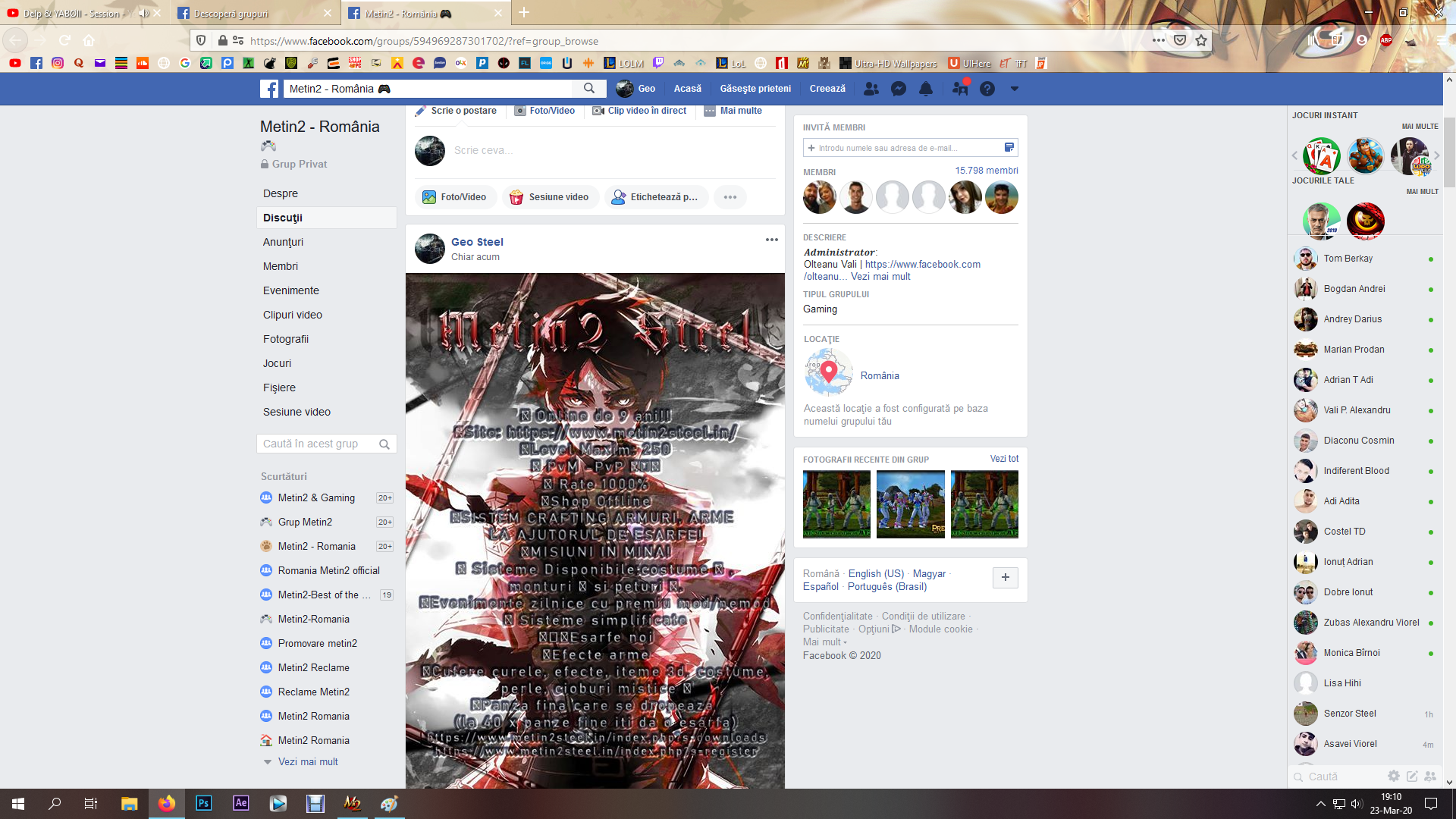Click the chat sidebar settings gear

(1393, 776)
